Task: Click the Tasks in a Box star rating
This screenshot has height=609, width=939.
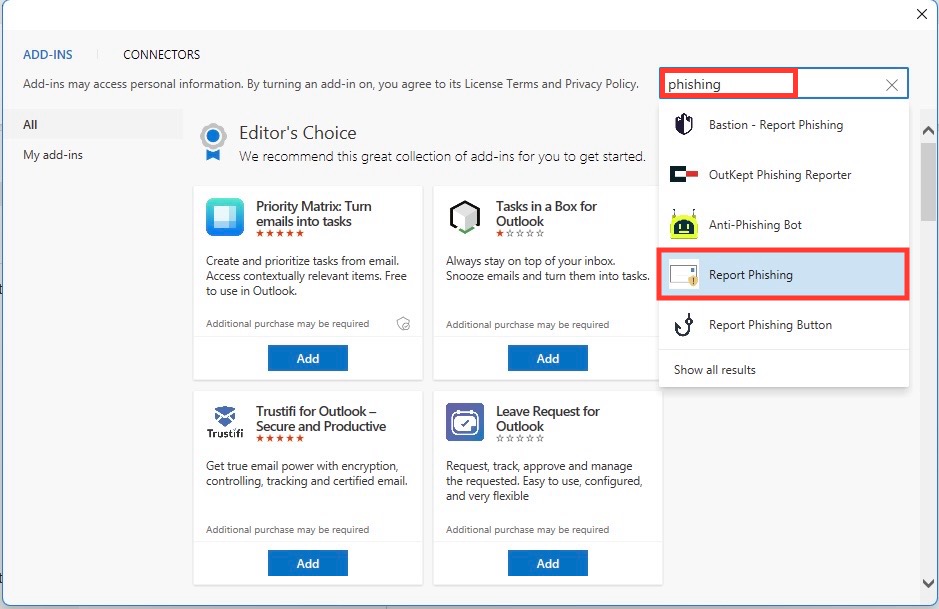Action: tap(520, 234)
